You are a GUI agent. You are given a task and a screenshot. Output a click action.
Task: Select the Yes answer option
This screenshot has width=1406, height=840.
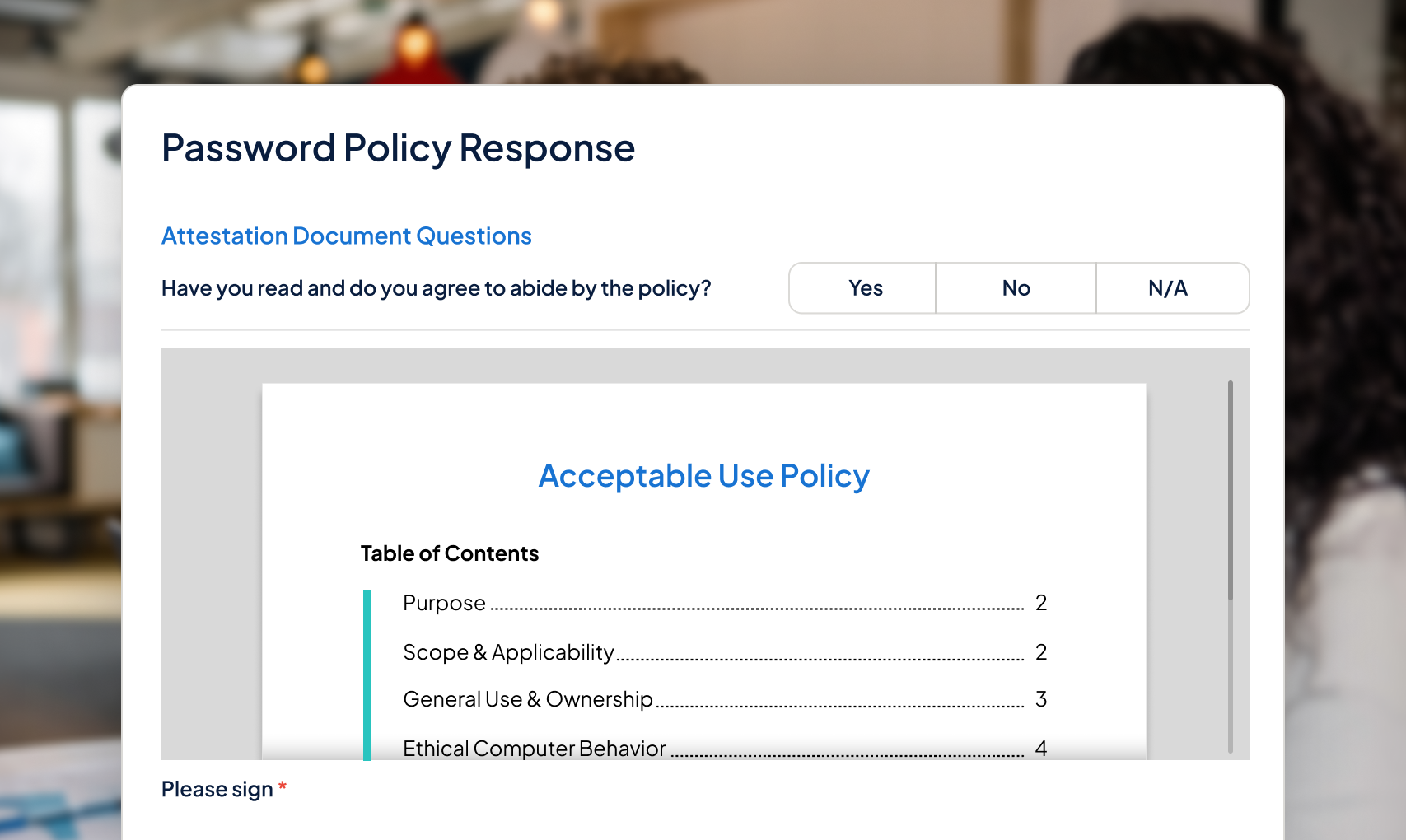[x=863, y=288]
